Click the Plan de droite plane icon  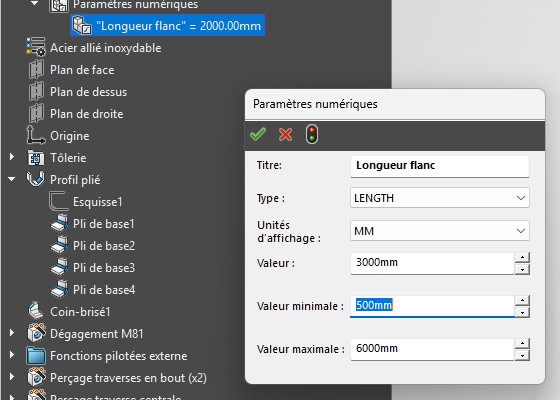tap(36, 114)
